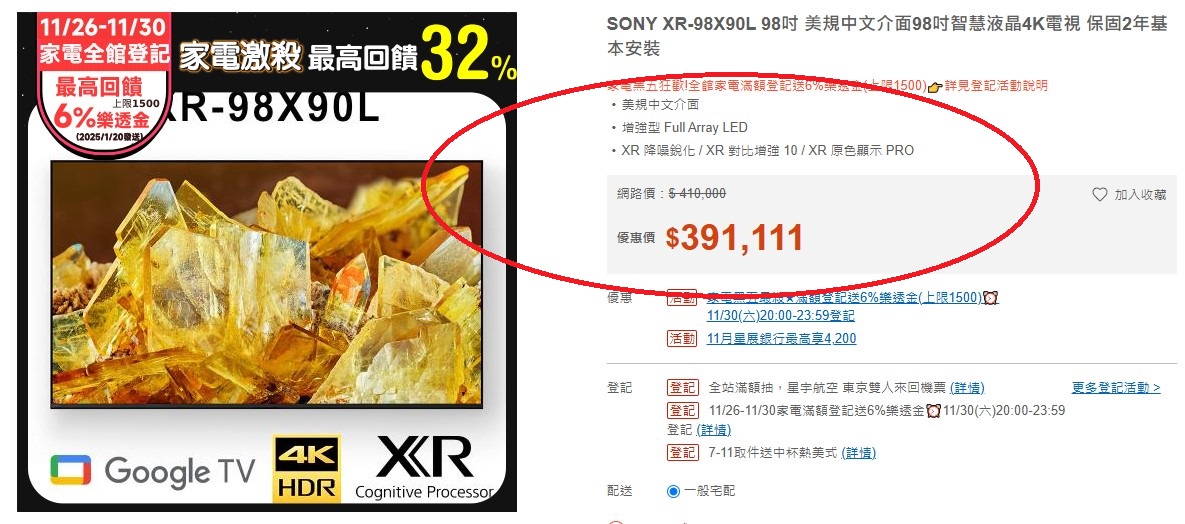This screenshot has height=524, width=1185.
Task: Open 11月星展銀行最高享4,200 link
Action: coord(781,338)
